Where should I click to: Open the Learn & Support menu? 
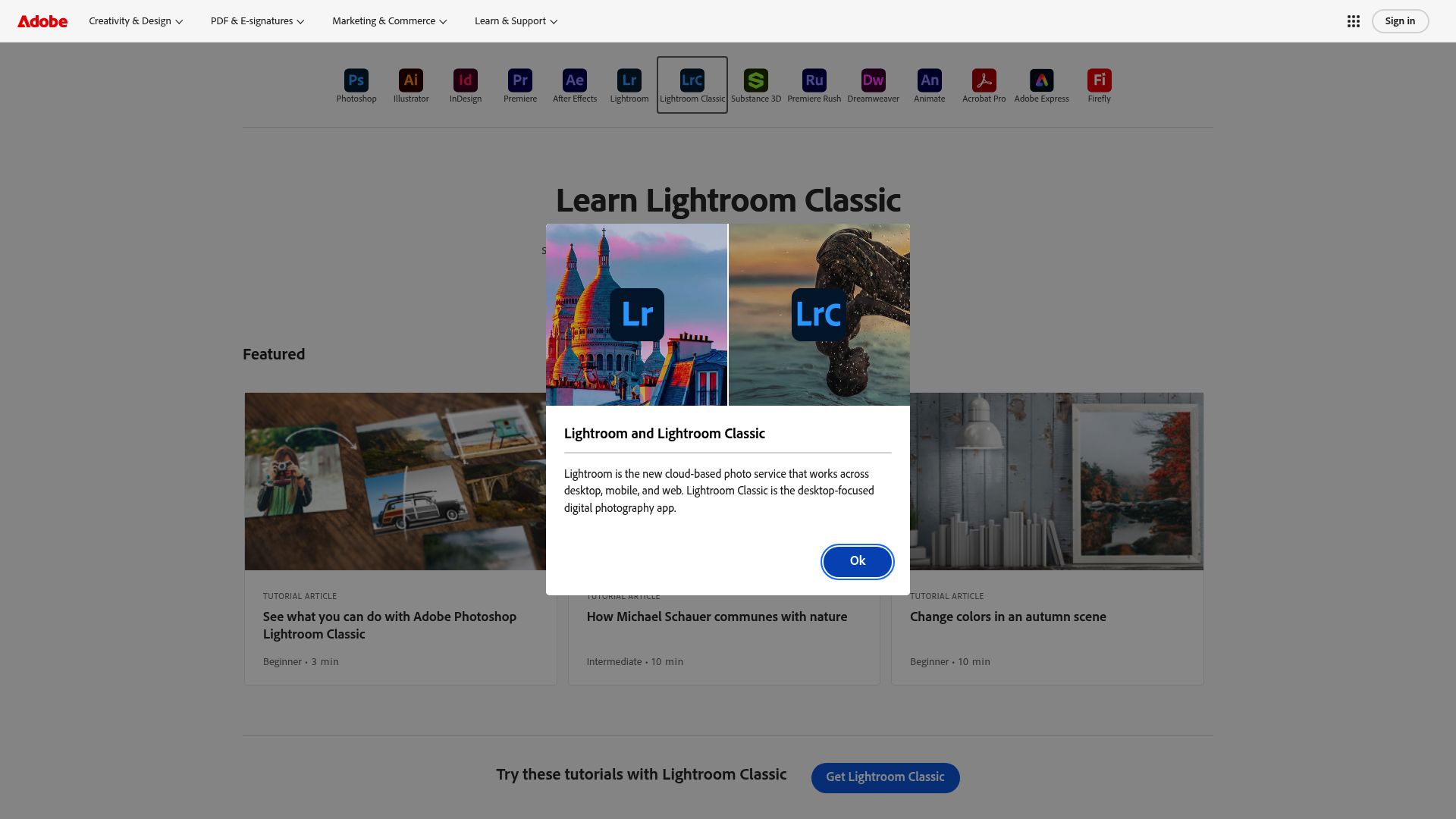(x=515, y=20)
